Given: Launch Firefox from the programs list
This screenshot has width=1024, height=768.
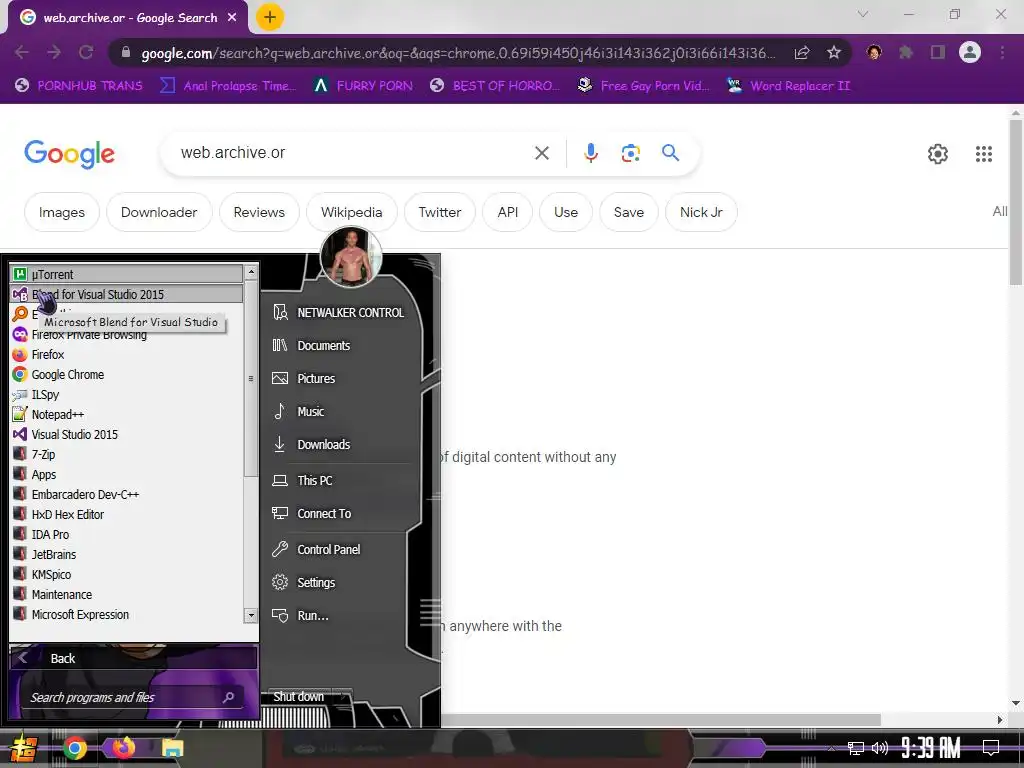Looking at the screenshot, I should (x=127, y=355).
